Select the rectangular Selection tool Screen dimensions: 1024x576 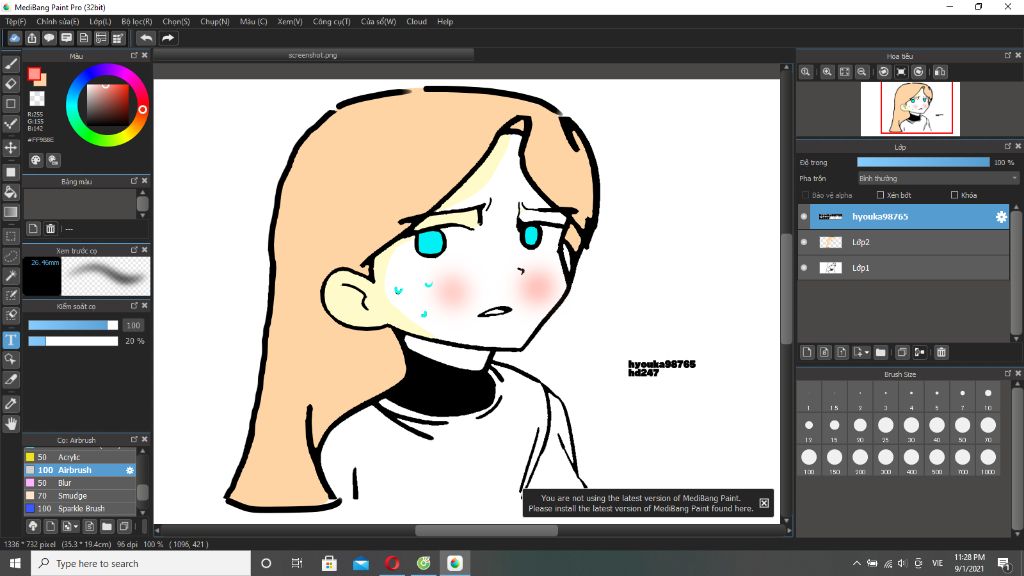pyautogui.click(x=10, y=236)
